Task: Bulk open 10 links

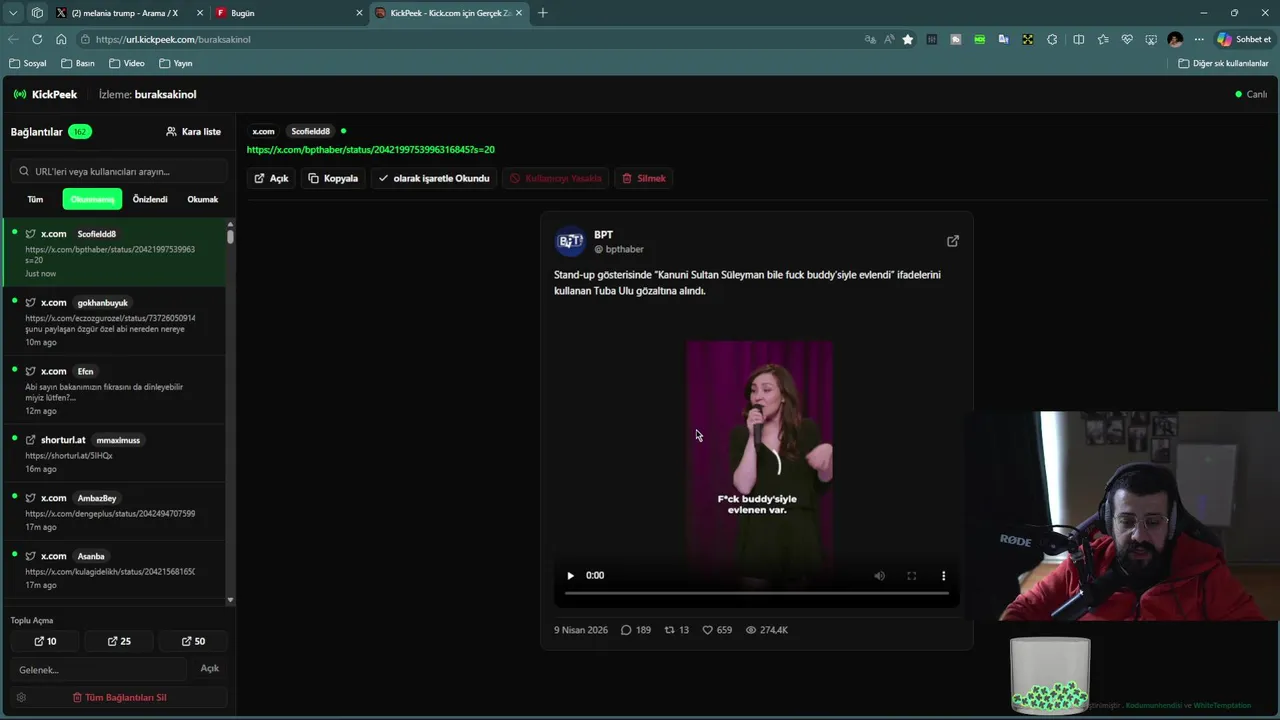Action: point(45,641)
